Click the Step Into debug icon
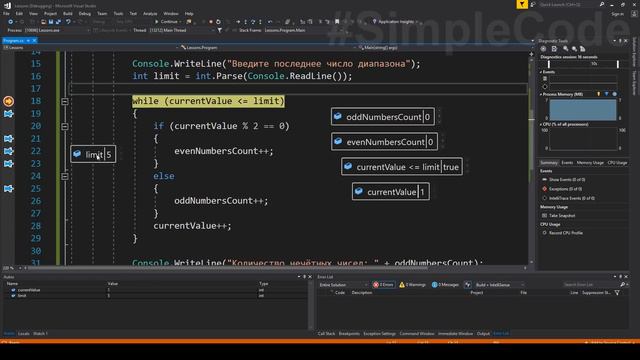Image resolution: width=640 pixels, height=360 pixels. [245, 22]
